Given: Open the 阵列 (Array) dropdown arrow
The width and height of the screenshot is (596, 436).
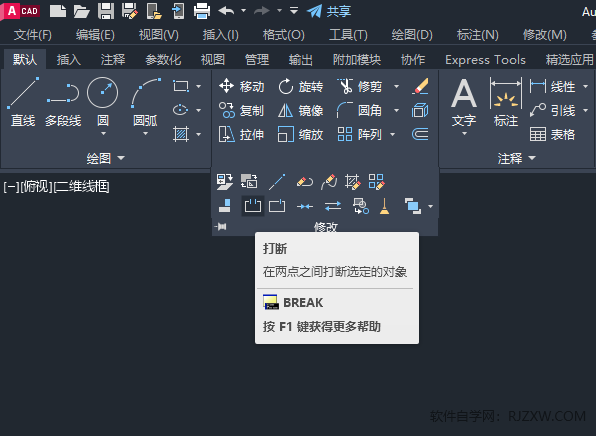Looking at the screenshot, I should [393, 134].
